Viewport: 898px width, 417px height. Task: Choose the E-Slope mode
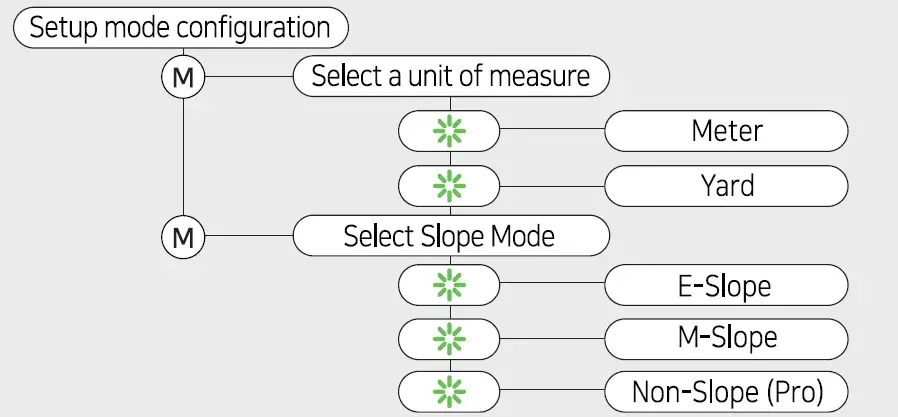click(727, 285)
